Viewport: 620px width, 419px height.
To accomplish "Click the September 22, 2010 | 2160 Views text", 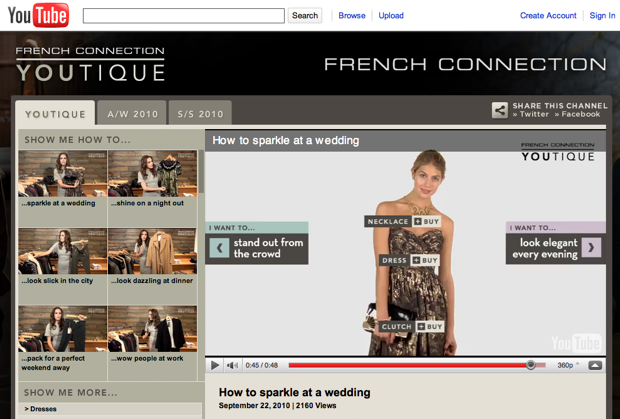I will pyautogui.click(x=278, y=406).
